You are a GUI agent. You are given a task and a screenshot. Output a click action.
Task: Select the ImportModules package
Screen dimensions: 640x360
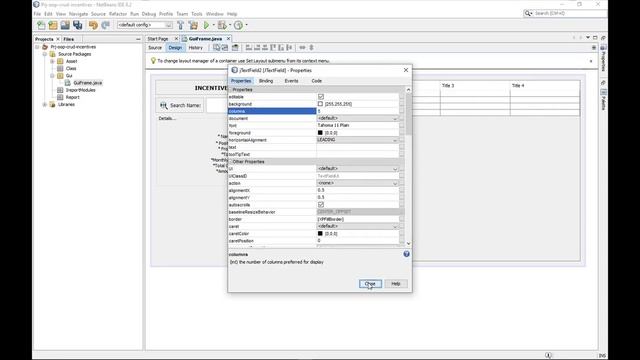pyautogui.click(x=81, y=90)
